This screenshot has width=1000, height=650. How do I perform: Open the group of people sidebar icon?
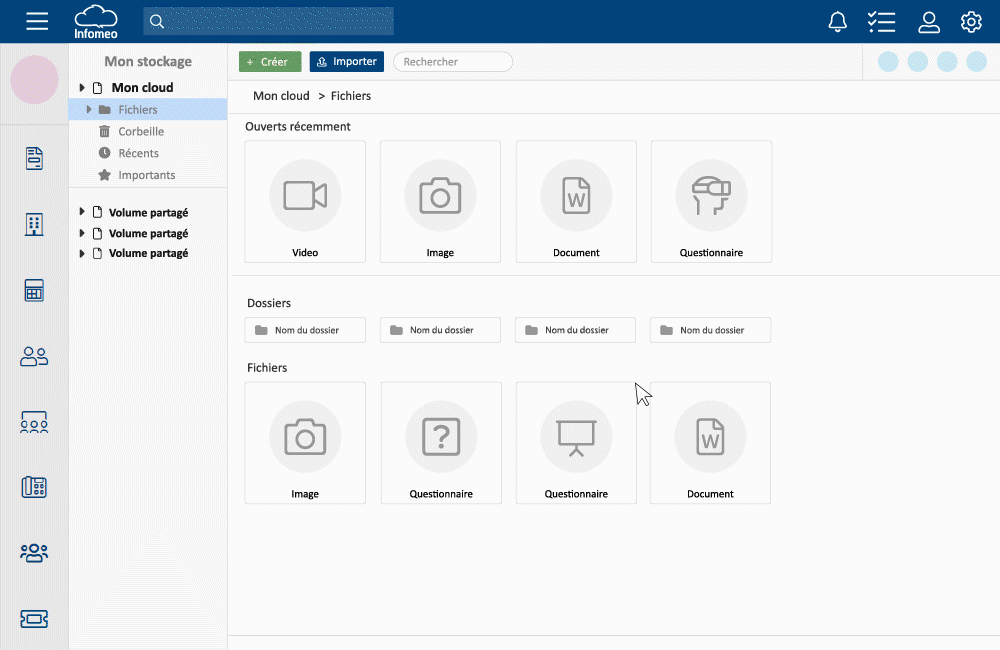pos(34,552)
